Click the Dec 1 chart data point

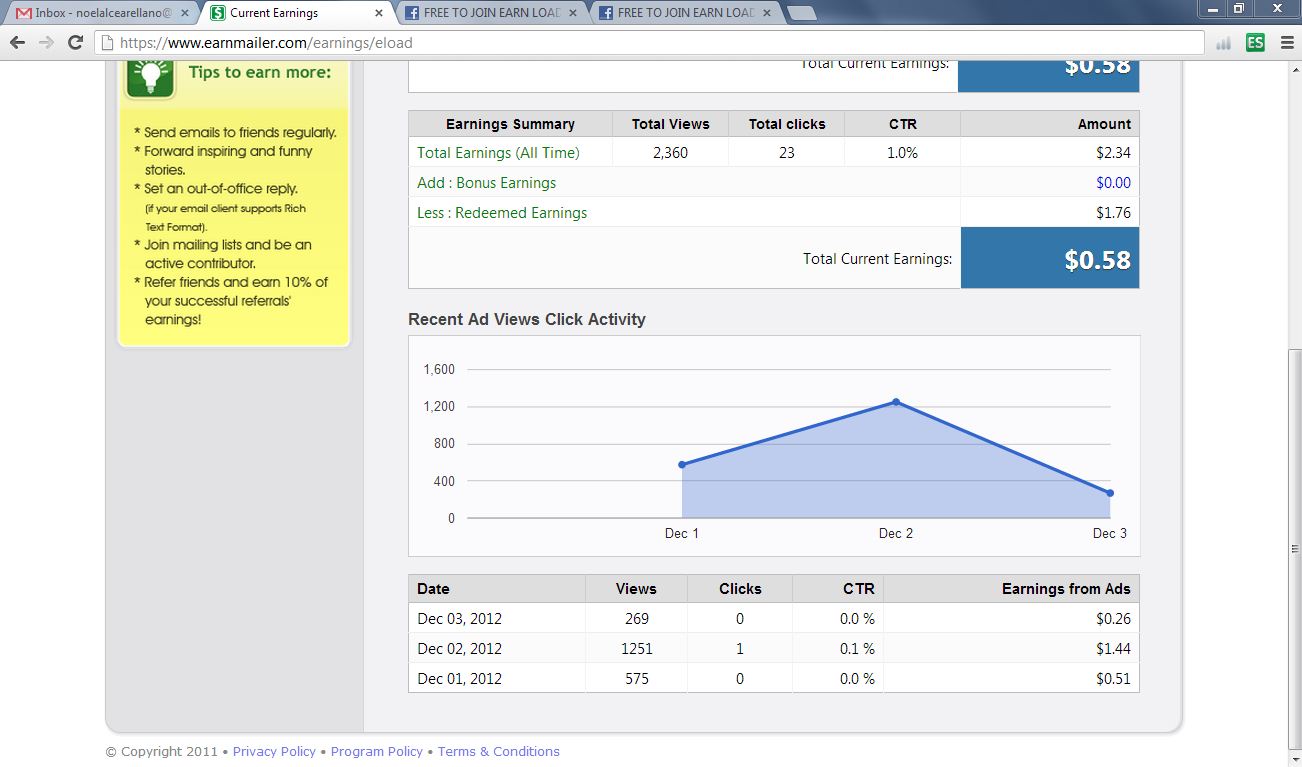[x=682, y=464]
